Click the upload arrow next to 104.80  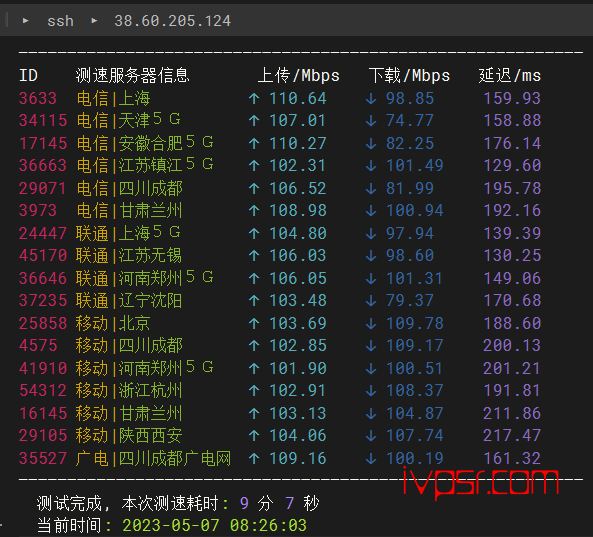point(254,233)
